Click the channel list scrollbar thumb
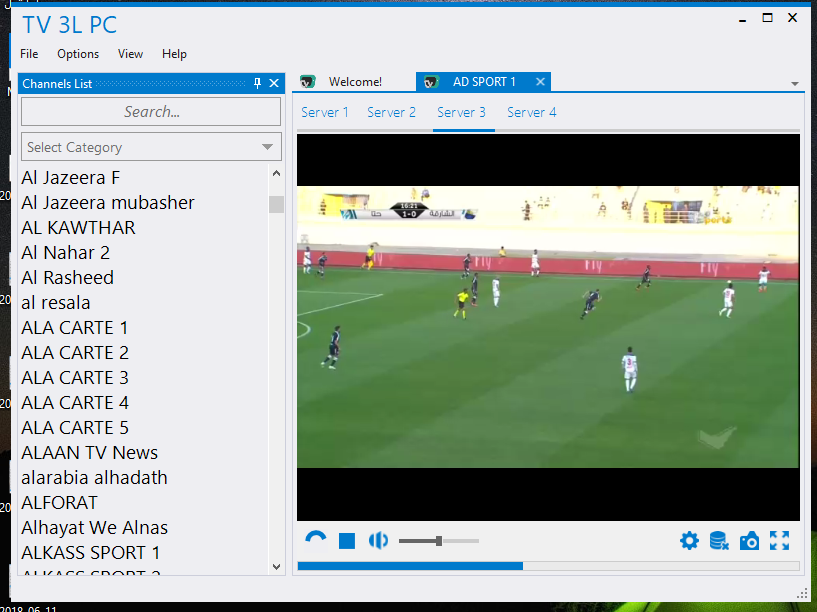Viewport: 817px width, 612px height. click(x=276, y=204)
